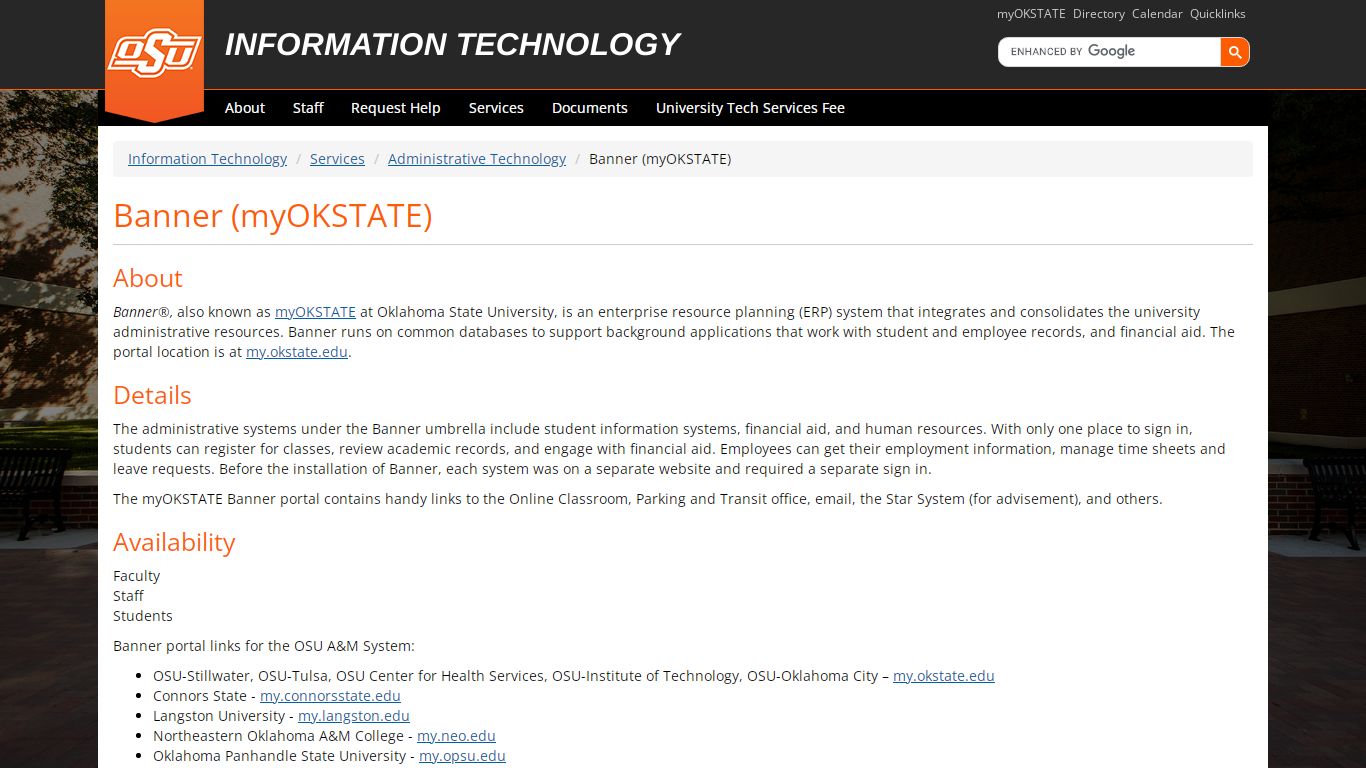Click the Details section heading

152,395
